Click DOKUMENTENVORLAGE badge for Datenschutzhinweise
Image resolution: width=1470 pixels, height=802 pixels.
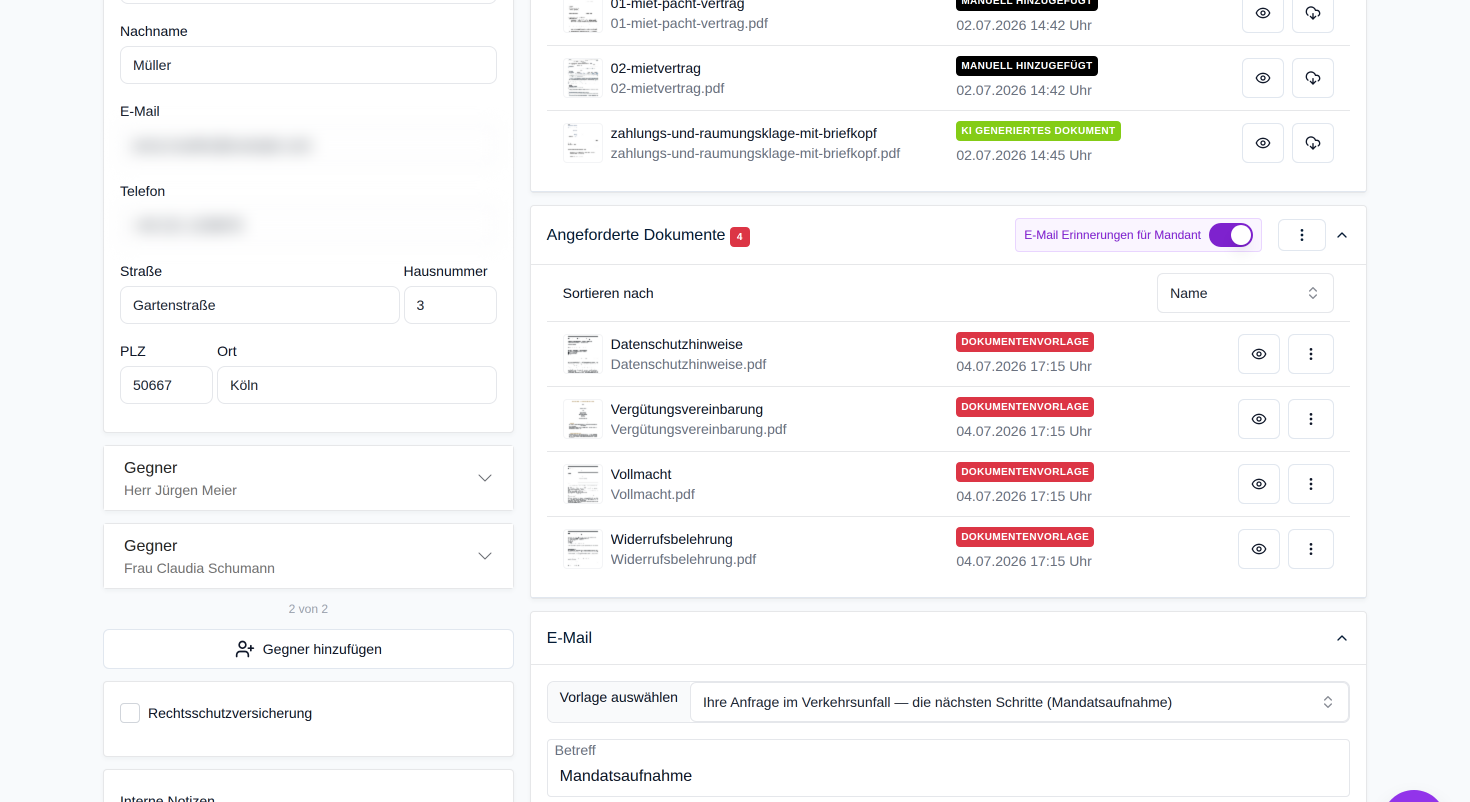(x=1025, y=342)
